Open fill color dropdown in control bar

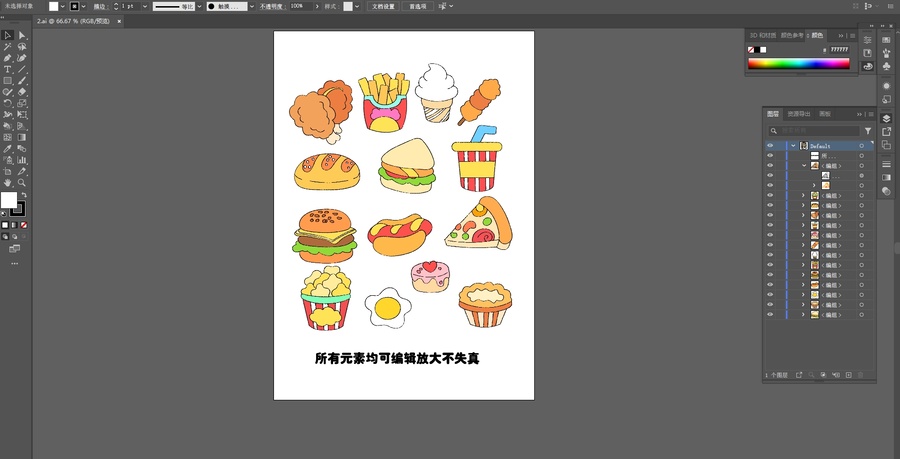tap(62, 6)
